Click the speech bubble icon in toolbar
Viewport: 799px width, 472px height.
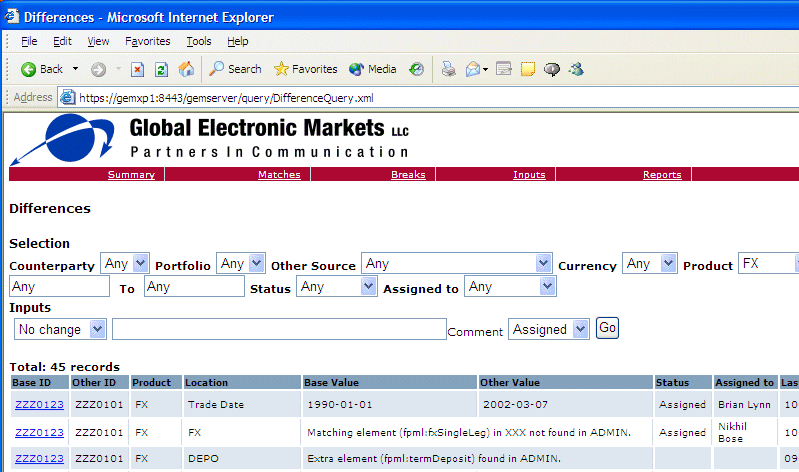point(552,69)
